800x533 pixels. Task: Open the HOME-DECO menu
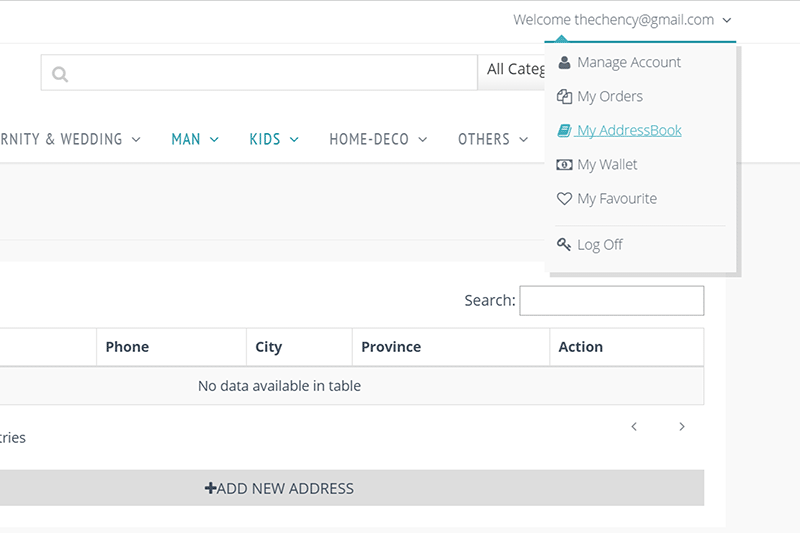tap(378, 139)
